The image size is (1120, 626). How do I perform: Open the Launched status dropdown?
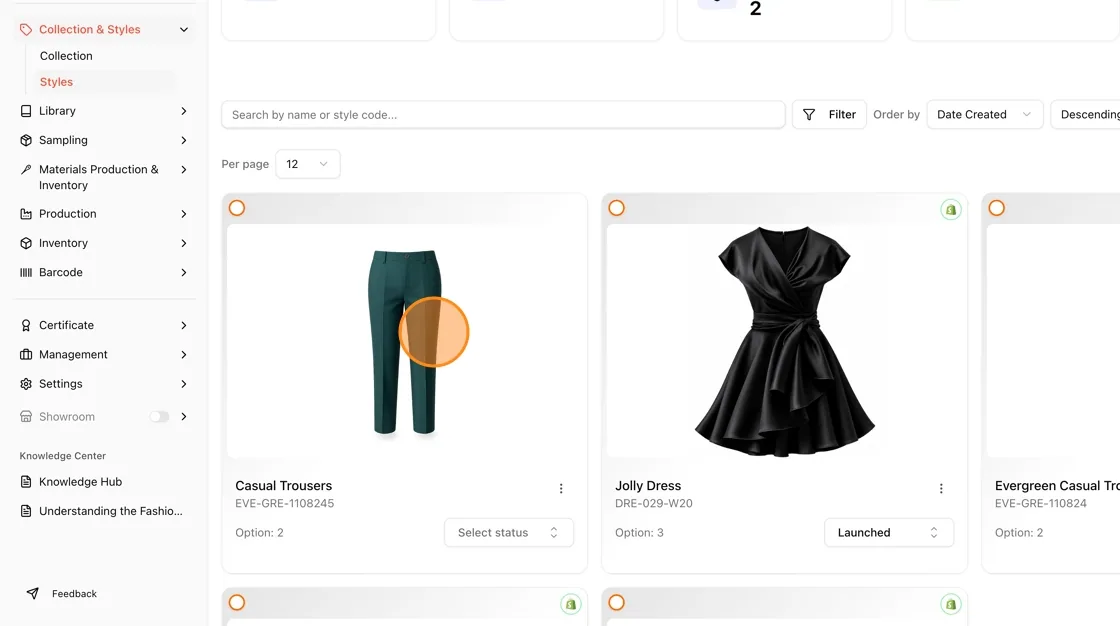pos(889,532)
